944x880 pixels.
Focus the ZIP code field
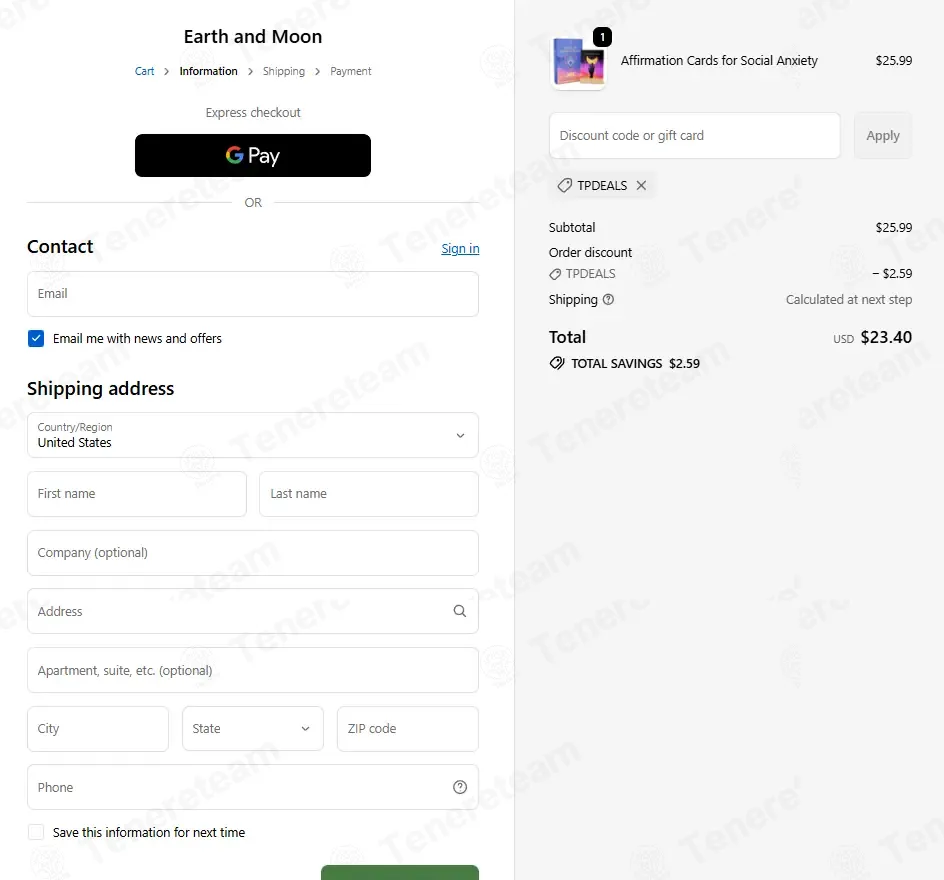pos(408,728)
